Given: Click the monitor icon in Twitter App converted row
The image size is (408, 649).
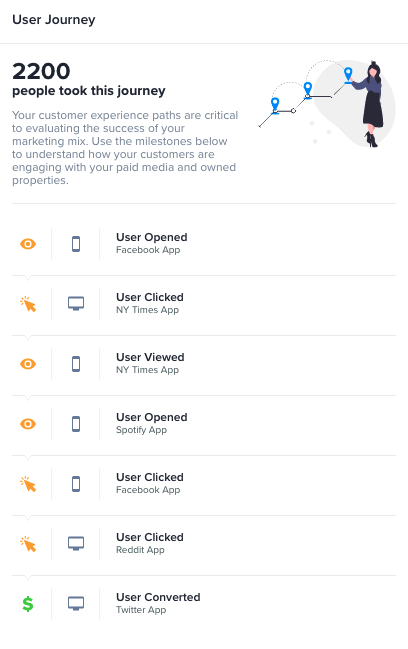Looking at the screenshot, I should click(76, 604).
